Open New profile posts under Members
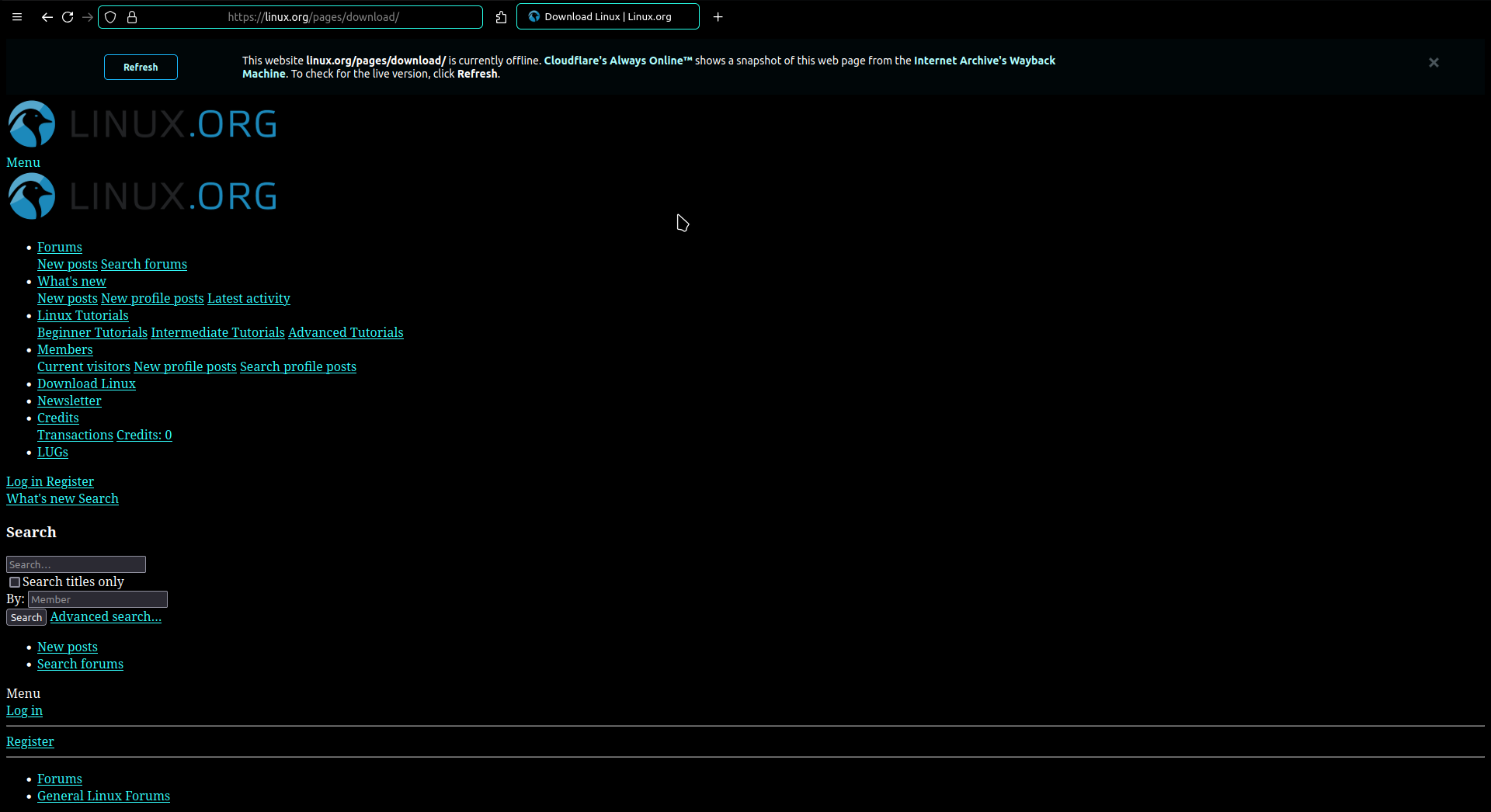The height and width of the screenshot is (812, 1491). (x=185, y=366)
